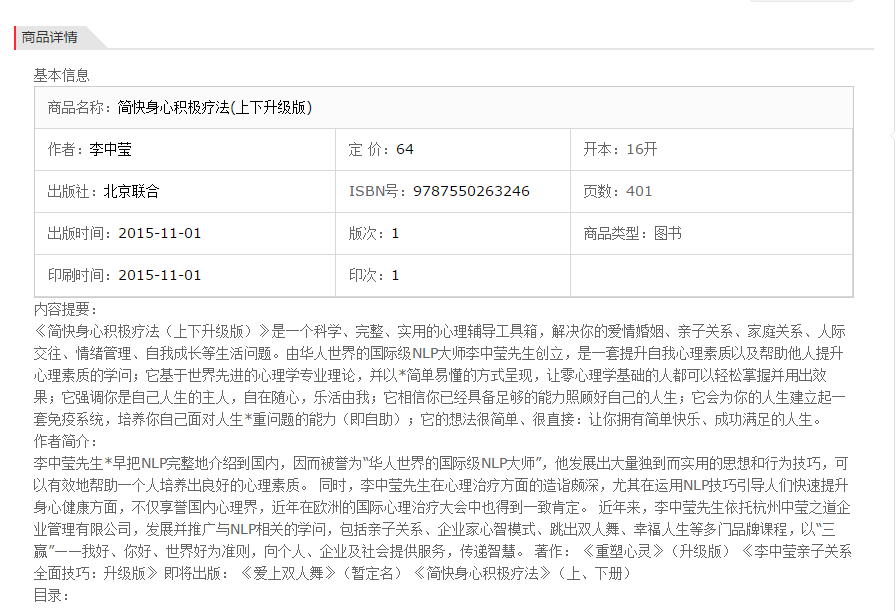Screen dimensions: 896x611
Task: Select the product title 简快身心积极疗法(上下升级版)
Action: pyautogui.click(x=214, y=107)
